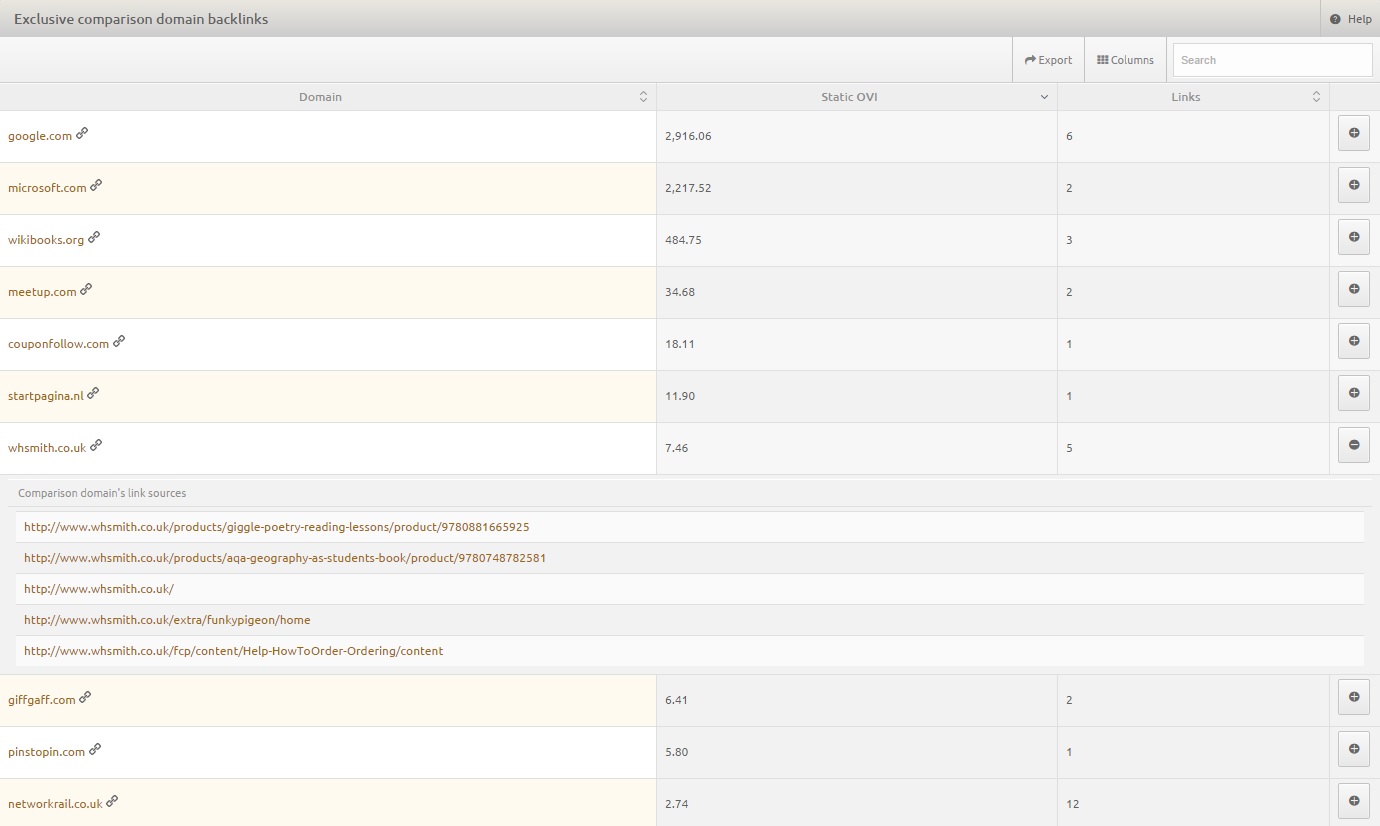The height and width of the screenshot is (826, 1380).
Task: Click the link icon beside google.com
Action: pyautogui.click(x=82, y=133)
